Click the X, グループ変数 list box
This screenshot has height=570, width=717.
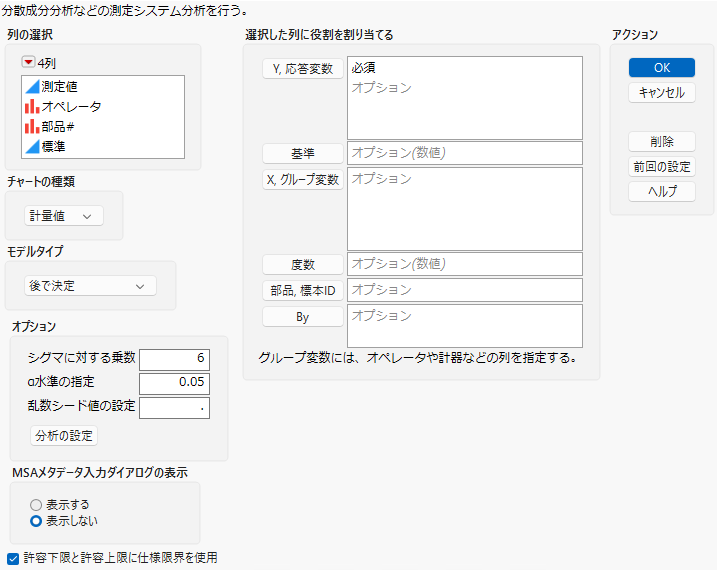465,209
